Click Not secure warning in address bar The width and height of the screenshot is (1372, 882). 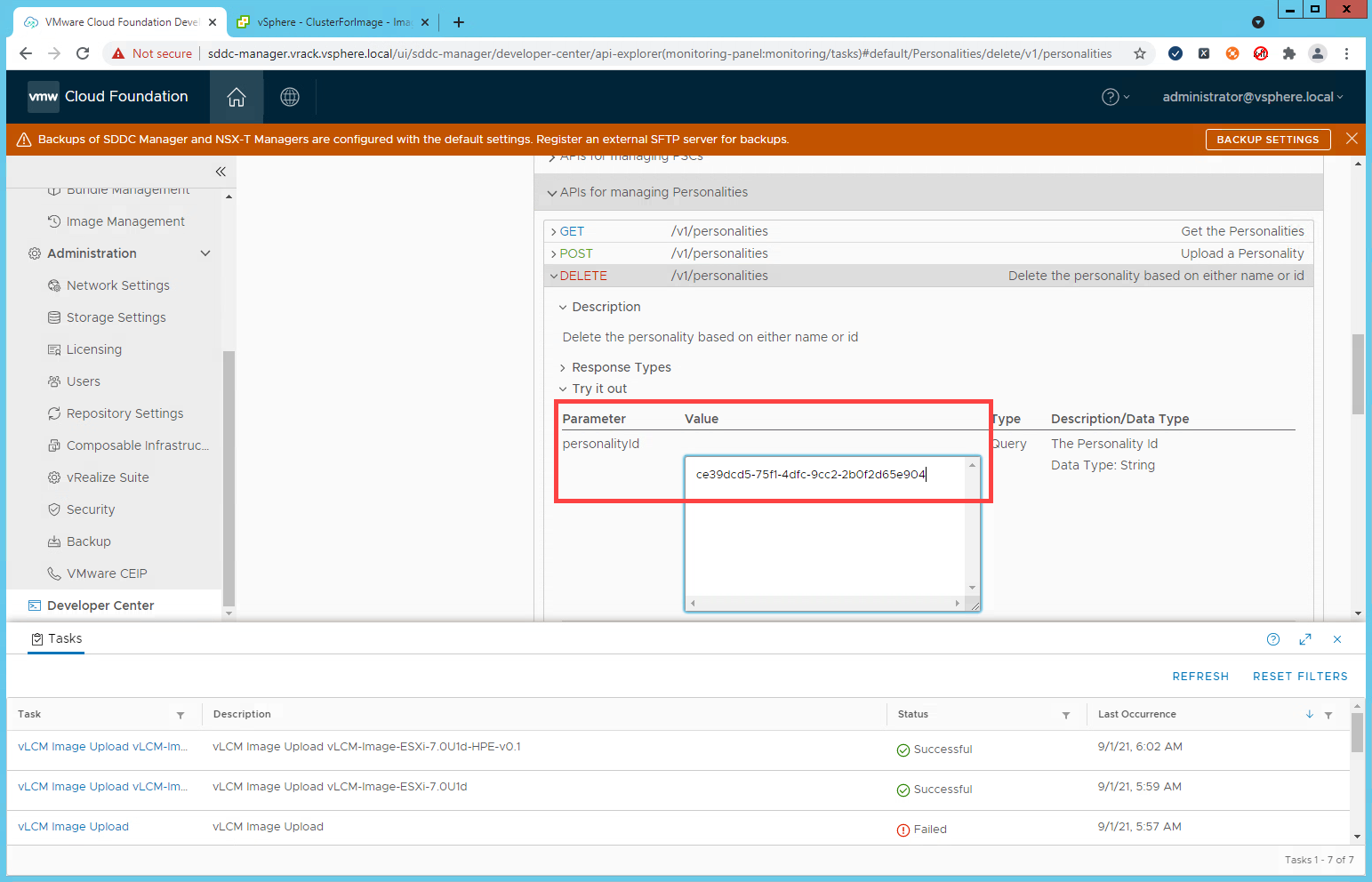(x=152, y=53)
